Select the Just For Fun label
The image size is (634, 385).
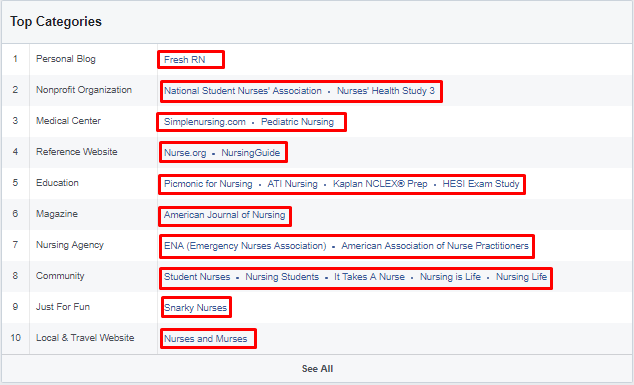coord(63,307)
